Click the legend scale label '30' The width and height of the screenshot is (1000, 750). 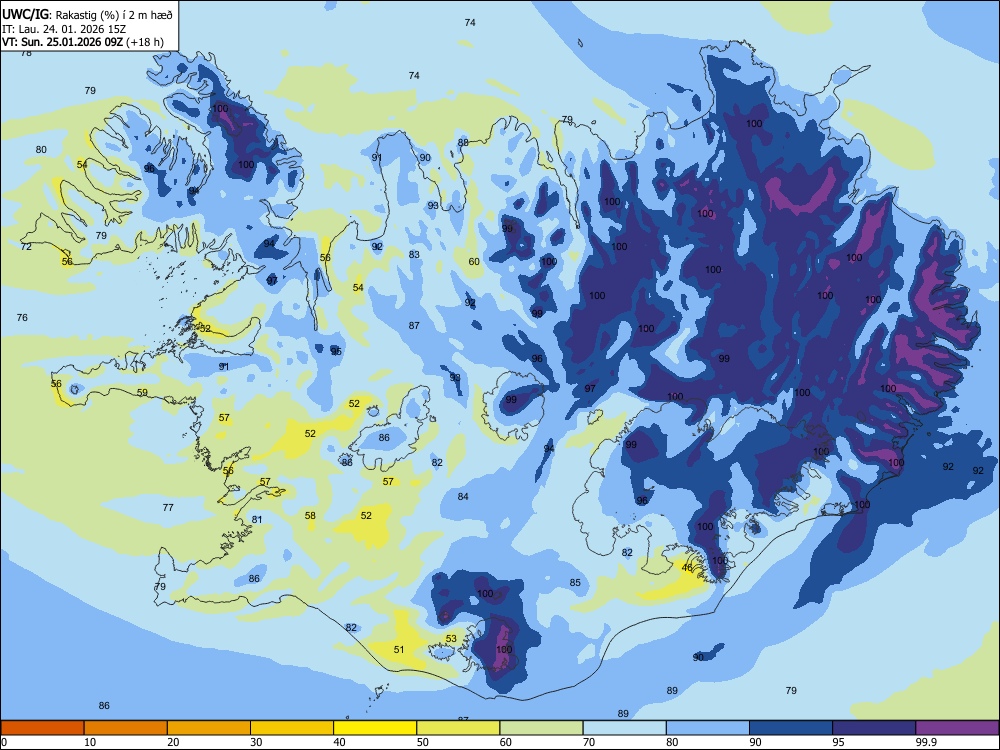pyautogui.click(x=256, y=742)
